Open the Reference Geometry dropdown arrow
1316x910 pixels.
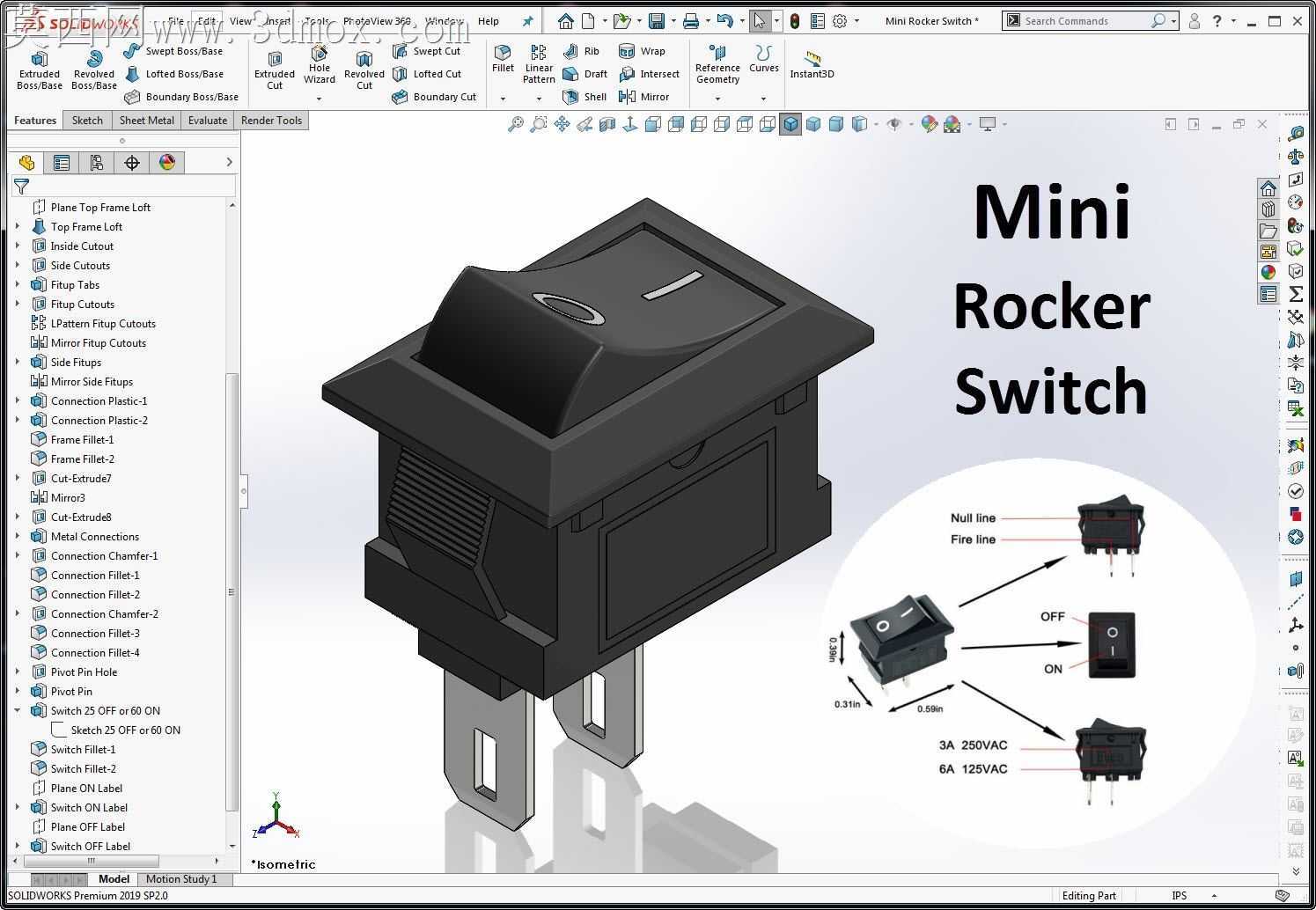pyautogui.click(x=717, y=99)
